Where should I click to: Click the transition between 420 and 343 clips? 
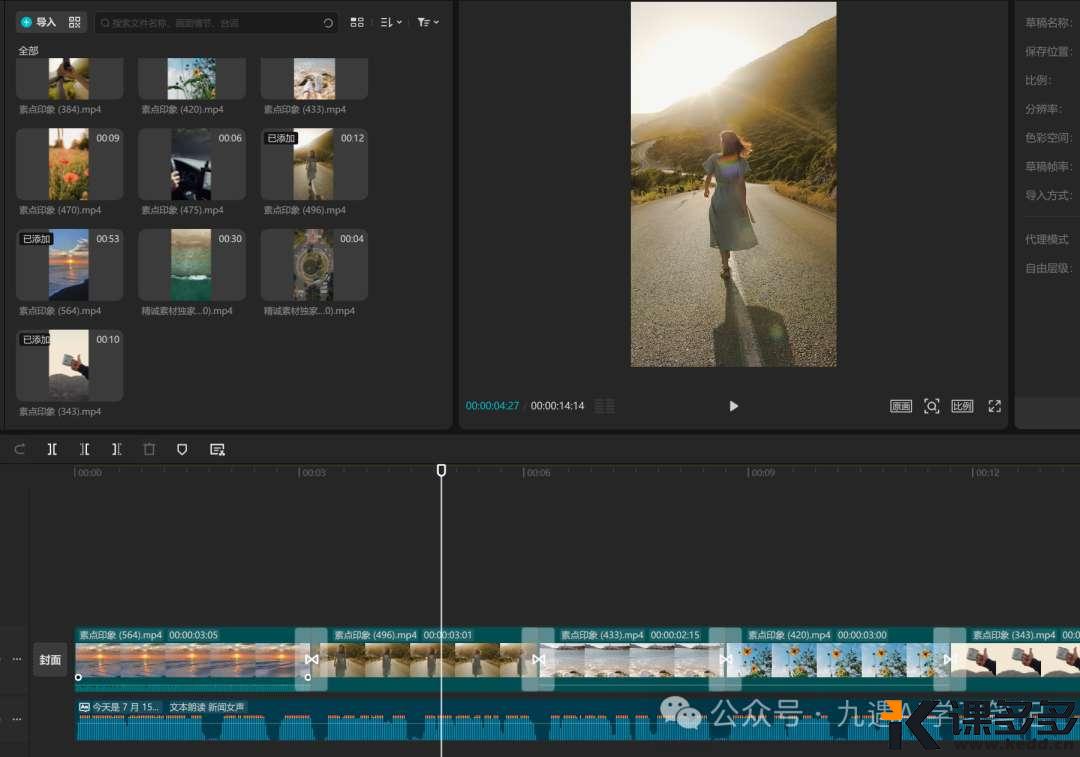949,659
